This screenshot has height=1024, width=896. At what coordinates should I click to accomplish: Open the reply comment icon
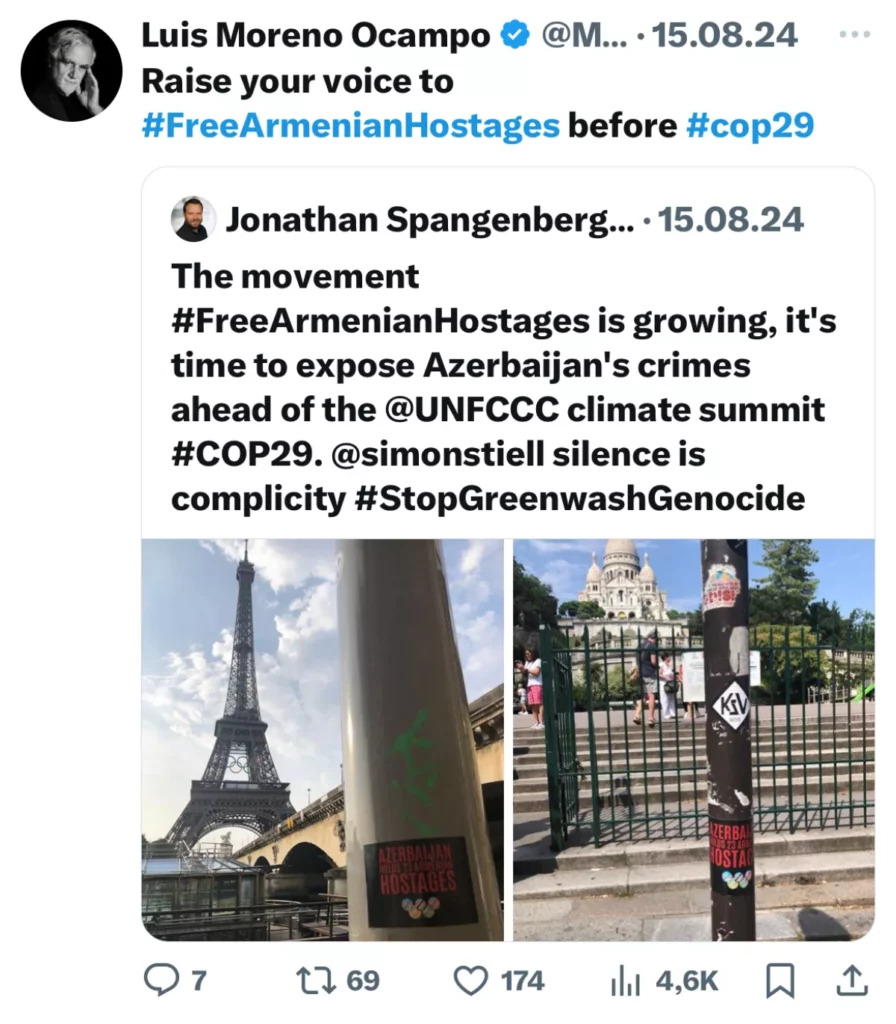161,981
